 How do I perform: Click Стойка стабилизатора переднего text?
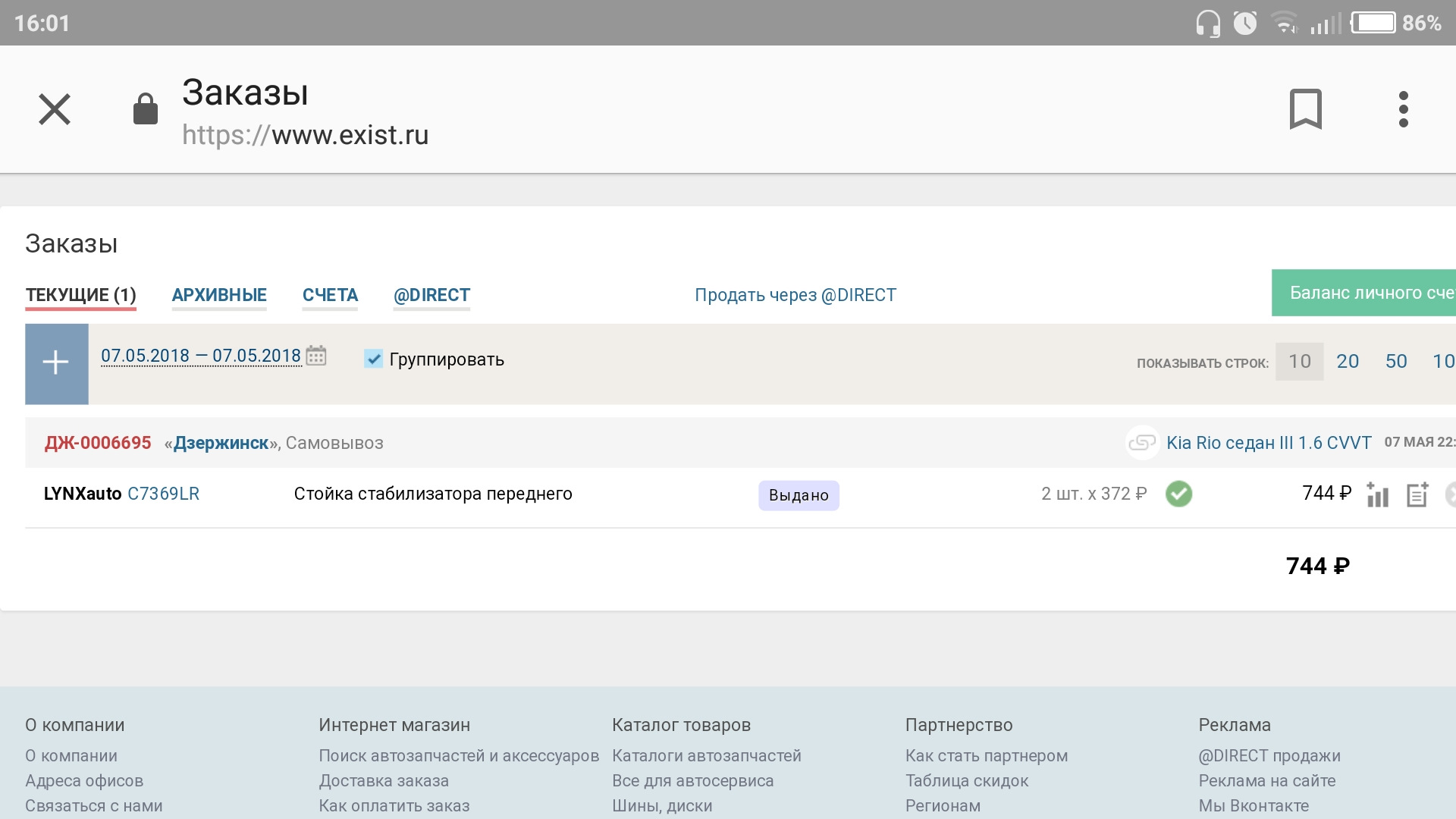tap(433, 494)
